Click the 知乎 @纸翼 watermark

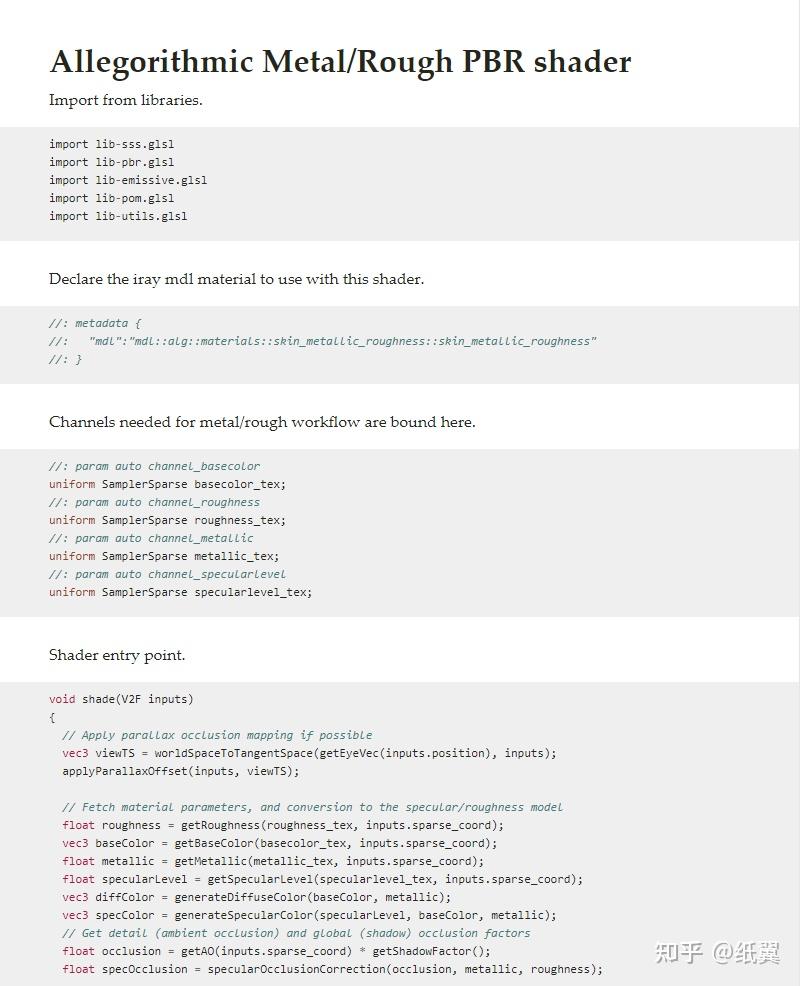pos(717,952)
